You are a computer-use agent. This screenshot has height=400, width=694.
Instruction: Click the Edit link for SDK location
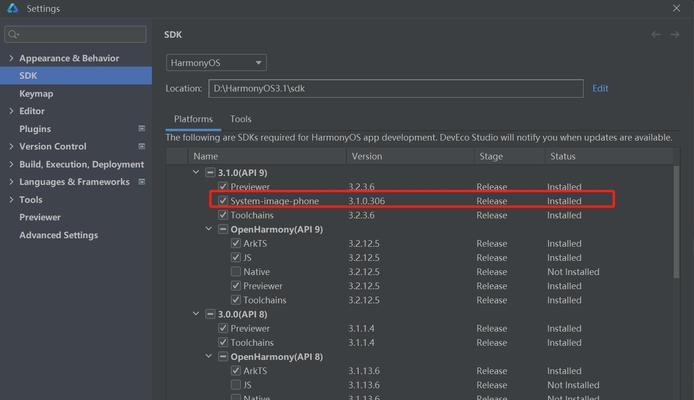[600, 88]
